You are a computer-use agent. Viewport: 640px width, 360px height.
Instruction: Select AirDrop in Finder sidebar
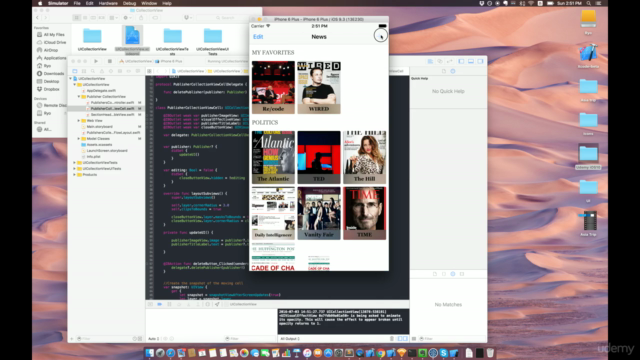[47, 50]
